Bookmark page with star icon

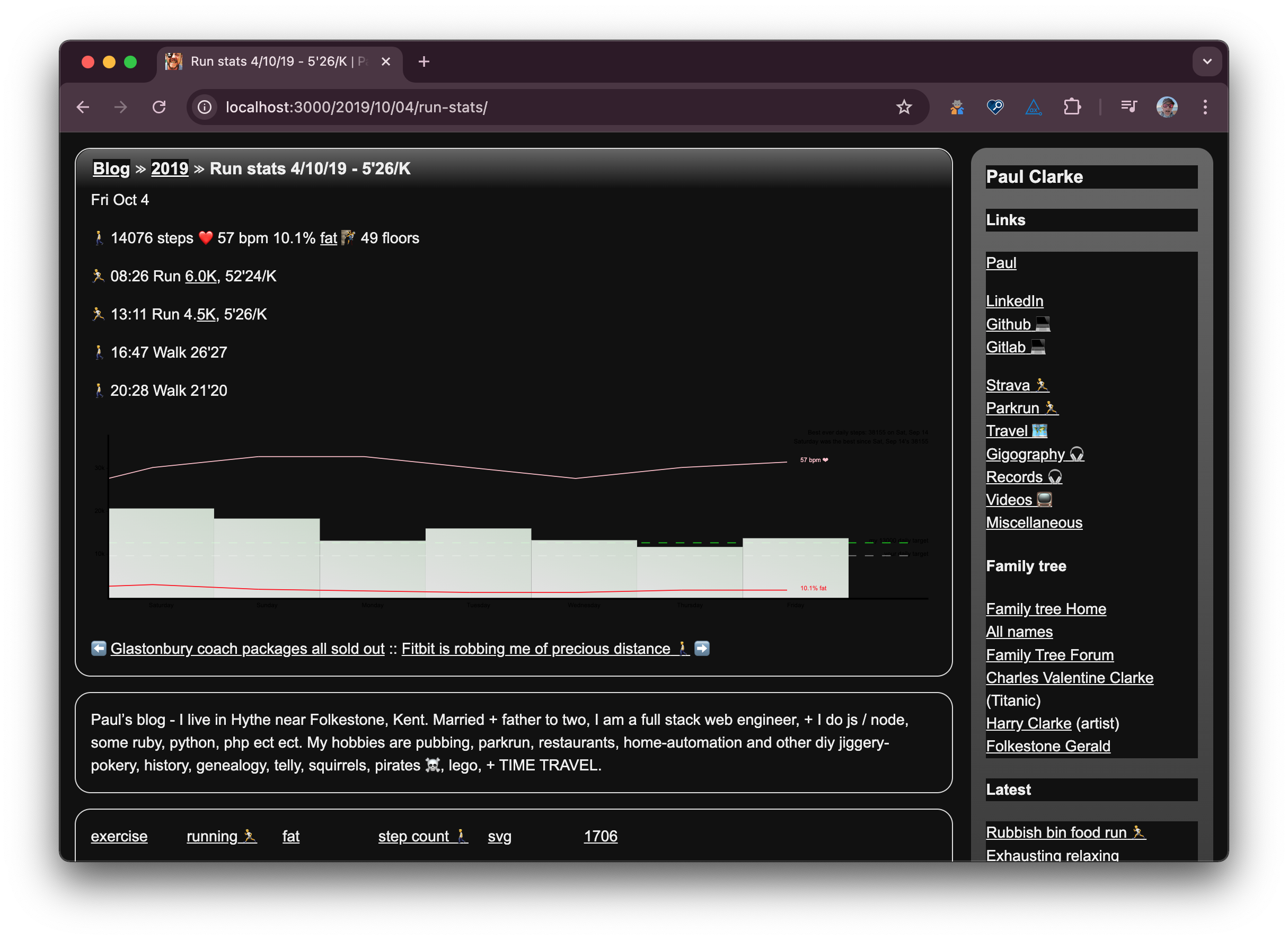pos(904,107)
